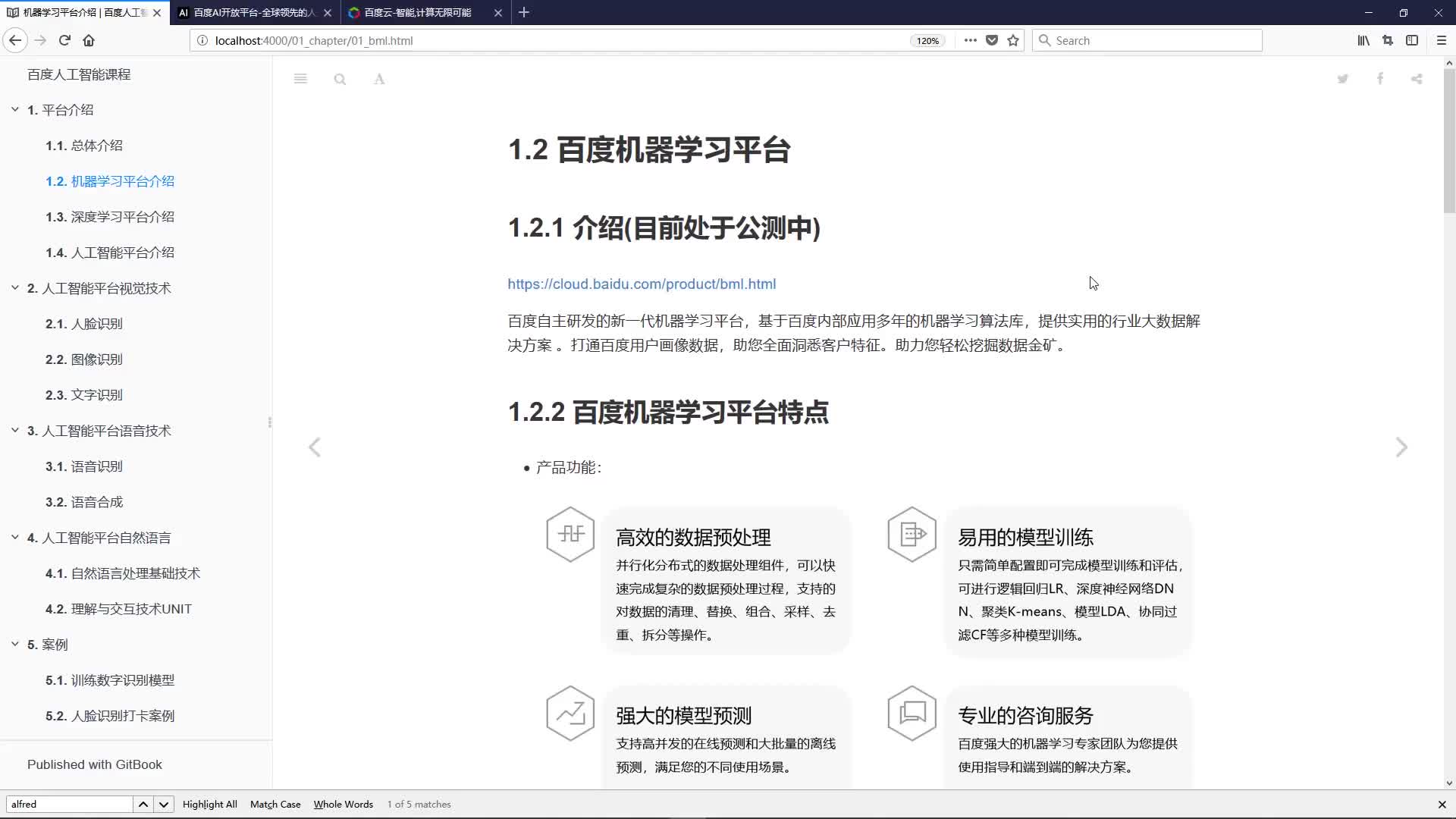
Task: Bookmark this page with star icon
Action: pos(1013,40)
